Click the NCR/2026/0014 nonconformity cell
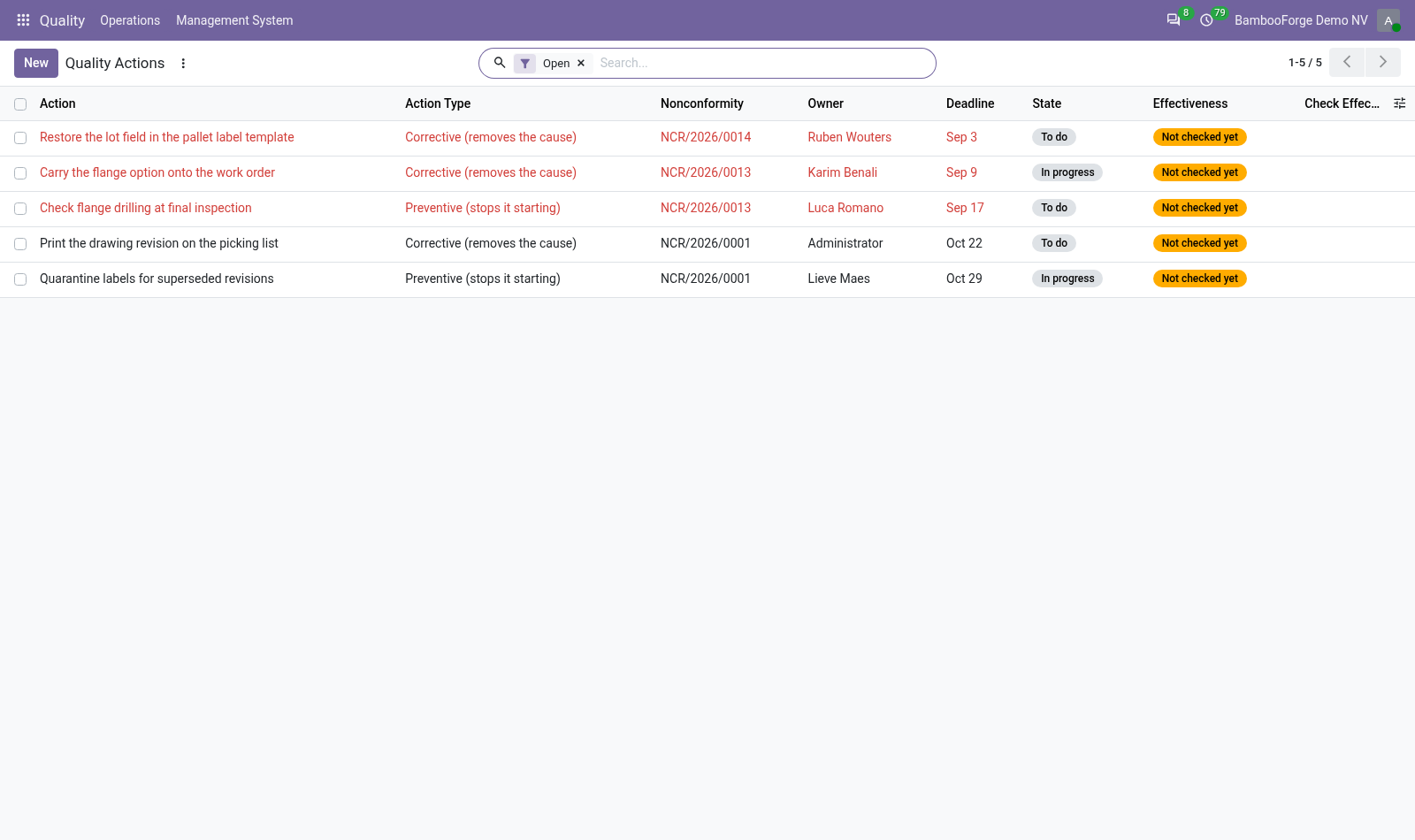The height and width of the screenshot is (840, 1415). click(x=706, y=137)
